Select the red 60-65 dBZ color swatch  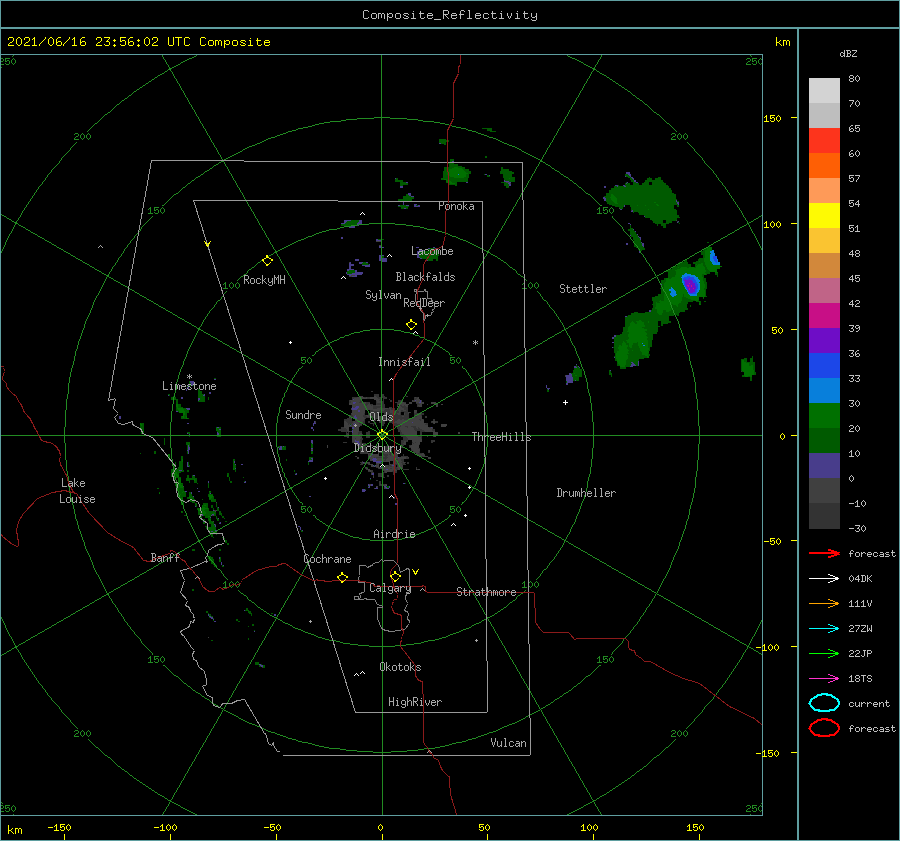coord(824,141)
